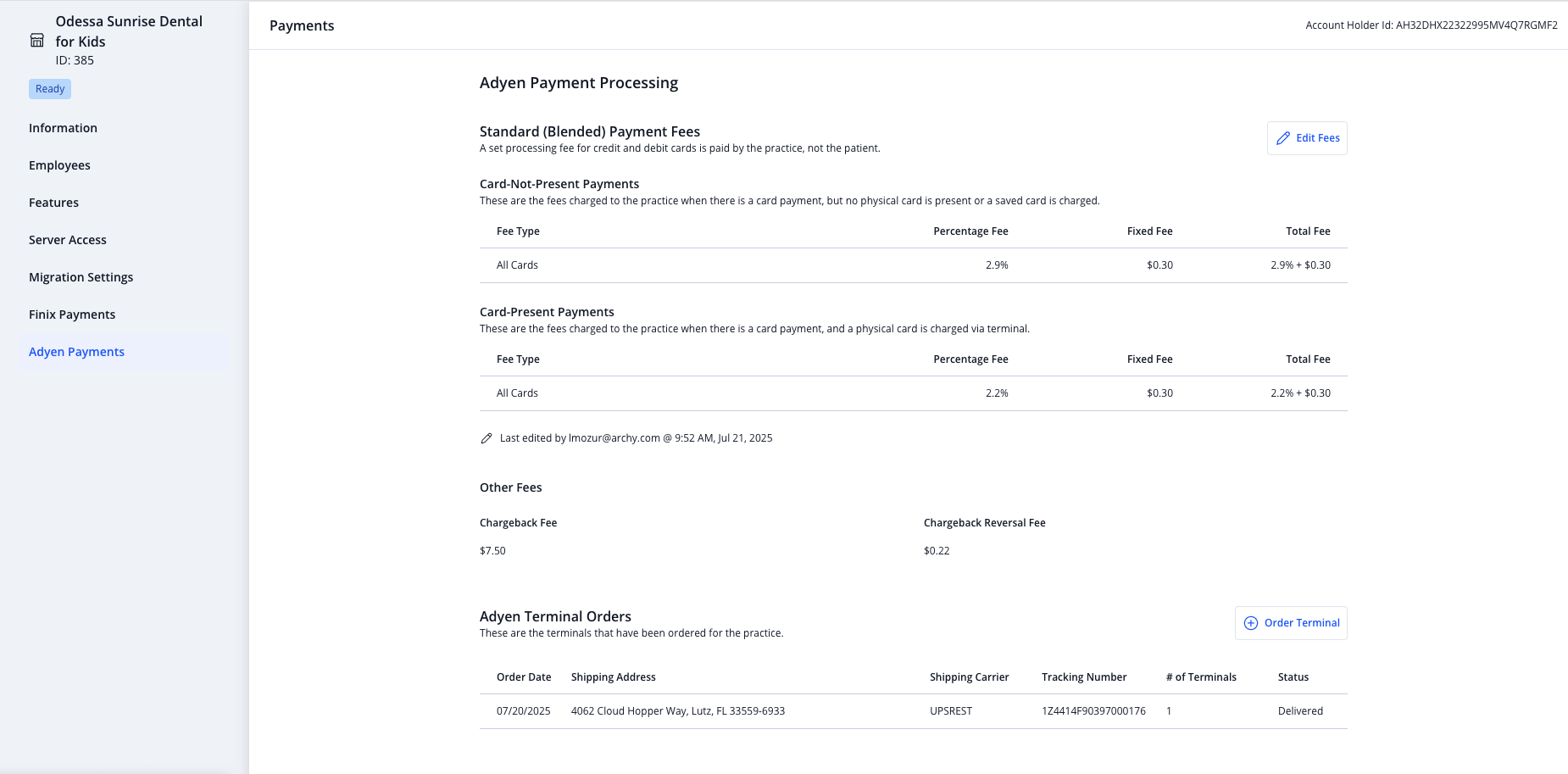
Task: Select Server Access in the sidebar
Action: 68,240
